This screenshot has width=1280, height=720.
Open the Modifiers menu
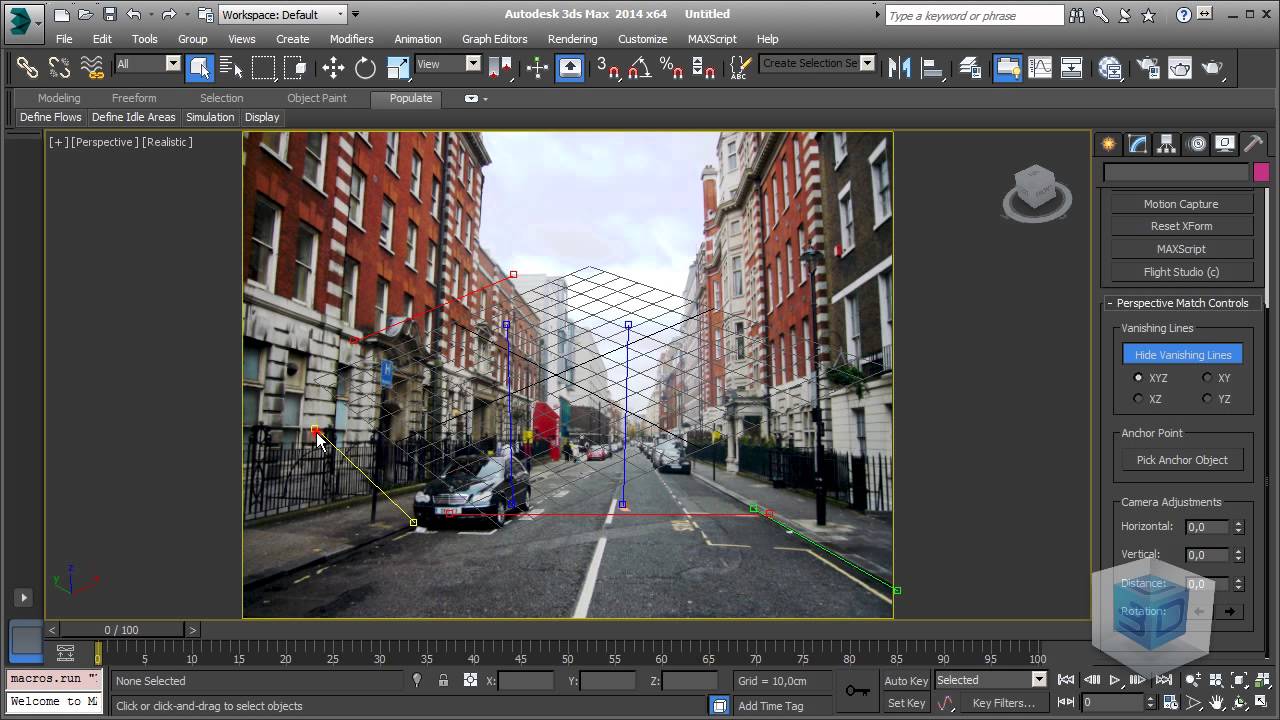click(x=351, y=39)
